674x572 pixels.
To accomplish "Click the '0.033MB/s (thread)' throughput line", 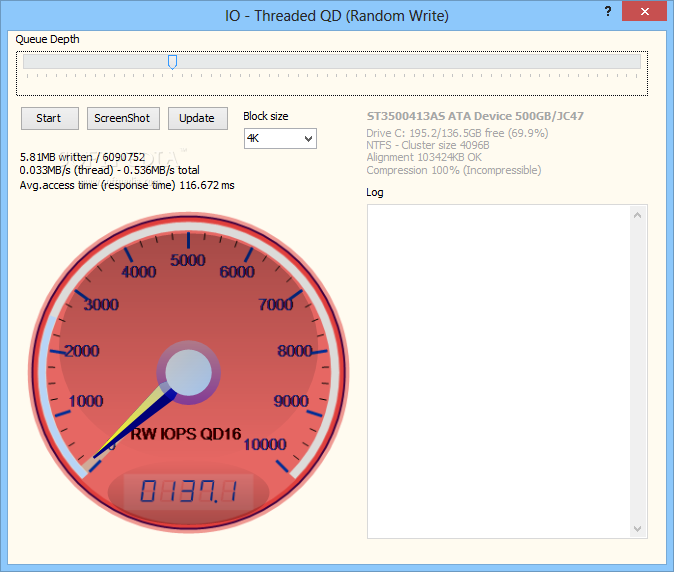I will tap(110, 170).
